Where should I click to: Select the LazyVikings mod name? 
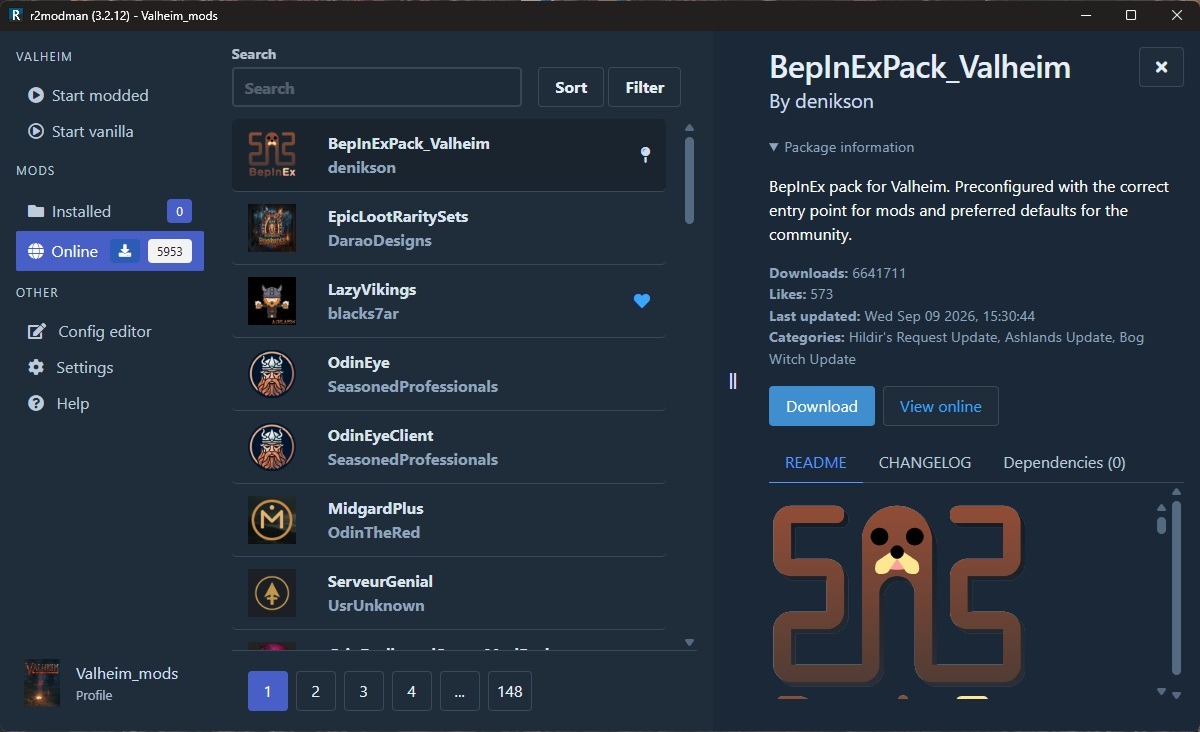[372, 289]
